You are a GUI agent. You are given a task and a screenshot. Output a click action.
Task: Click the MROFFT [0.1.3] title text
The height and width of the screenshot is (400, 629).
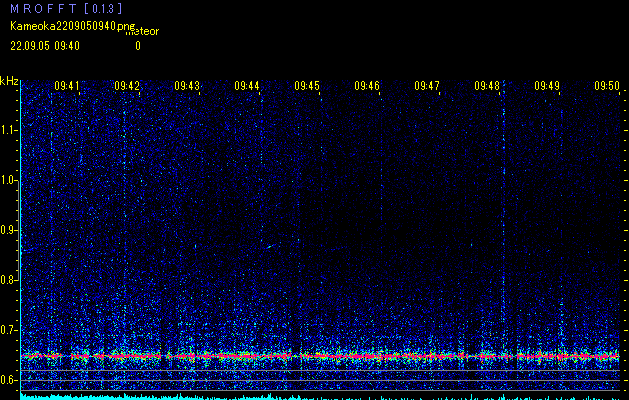click(67, 8)
